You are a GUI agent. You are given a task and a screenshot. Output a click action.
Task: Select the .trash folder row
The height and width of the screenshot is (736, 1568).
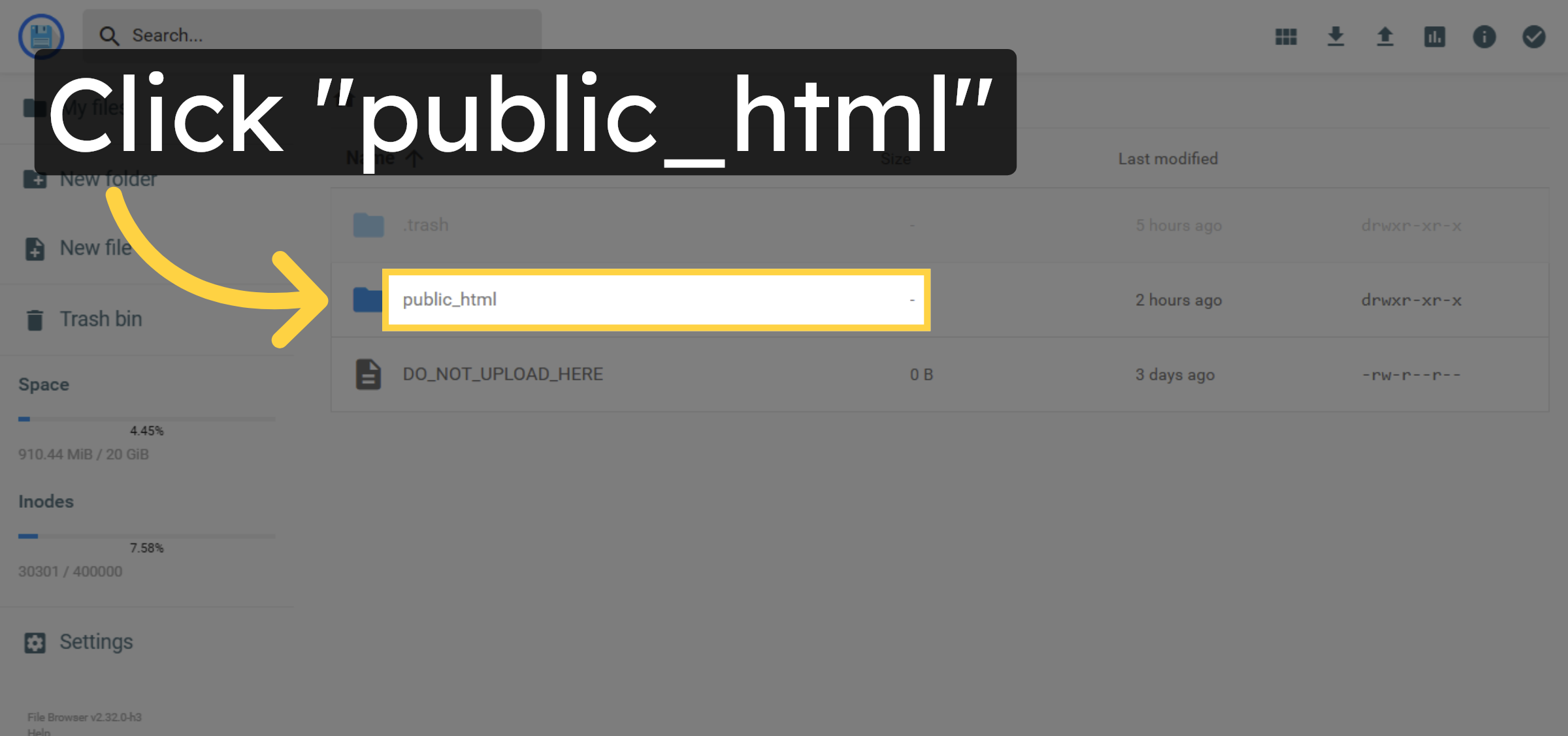(425, 225)
